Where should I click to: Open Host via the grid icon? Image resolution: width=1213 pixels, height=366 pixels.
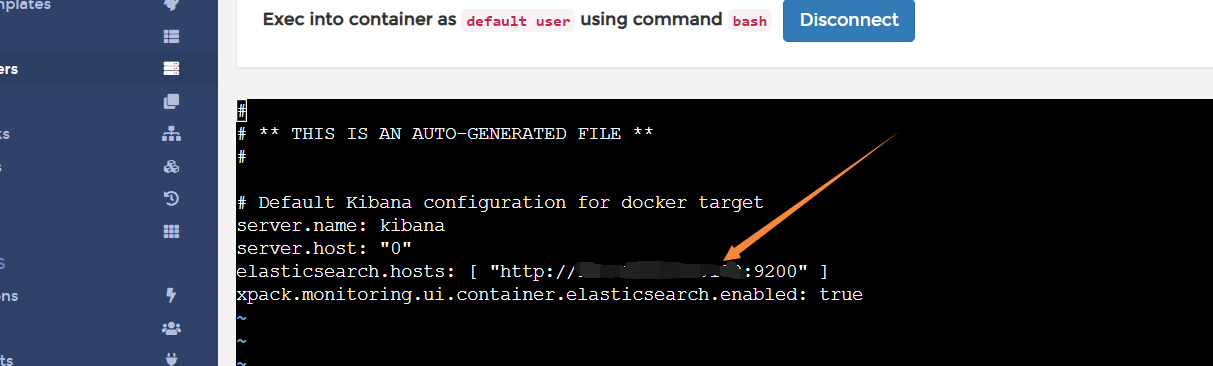(x=171, y=231)
